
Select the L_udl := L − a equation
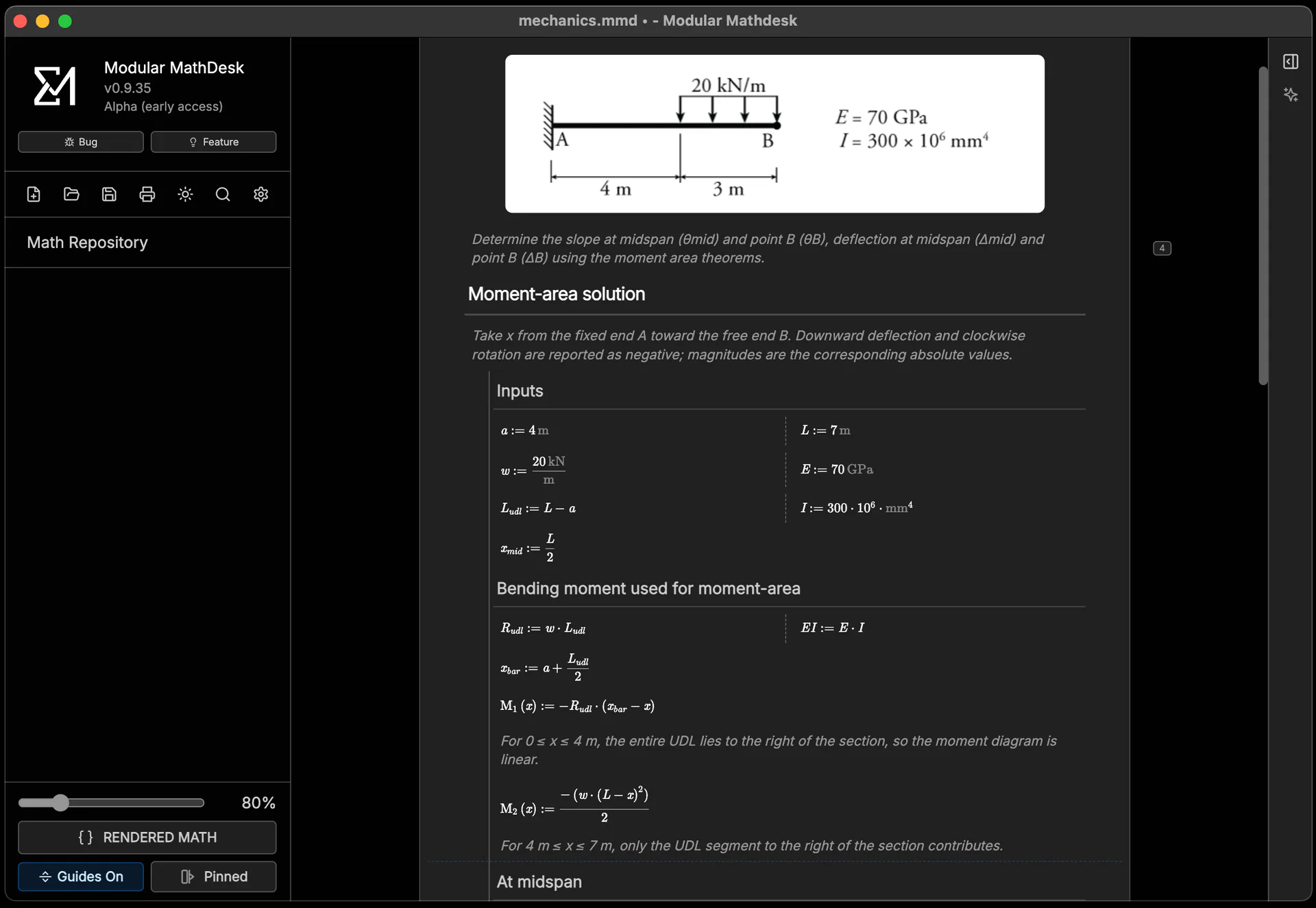coord(538,508)
